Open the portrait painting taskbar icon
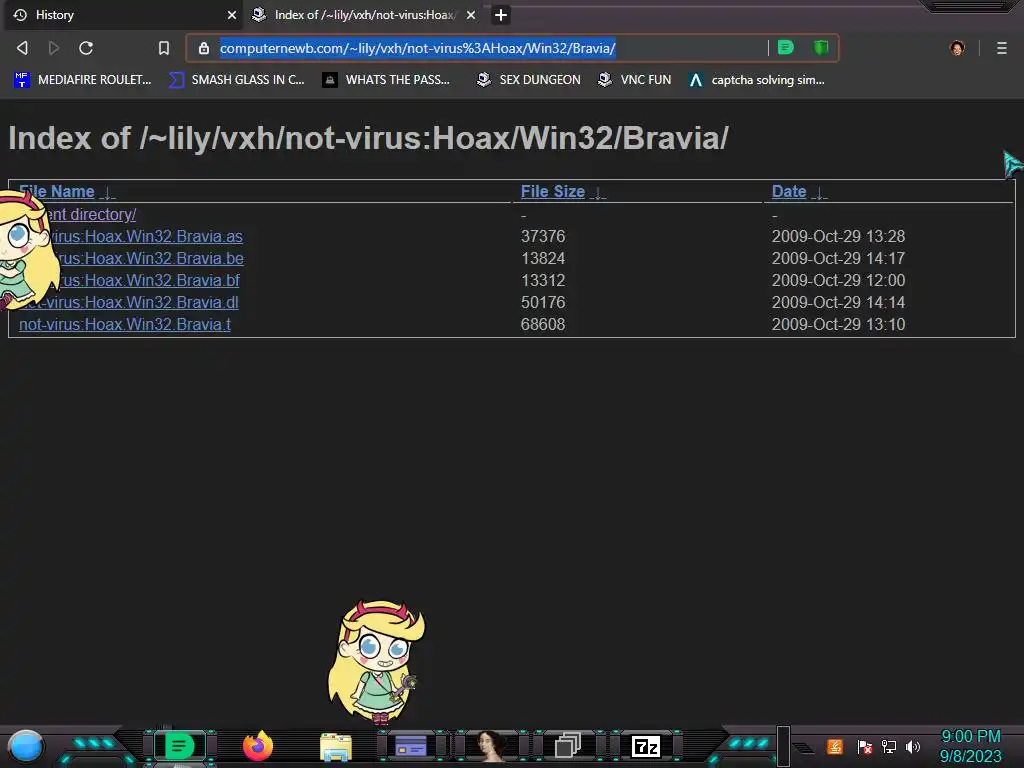Screen dimensions: 1024x768 [x=490, y=746]
